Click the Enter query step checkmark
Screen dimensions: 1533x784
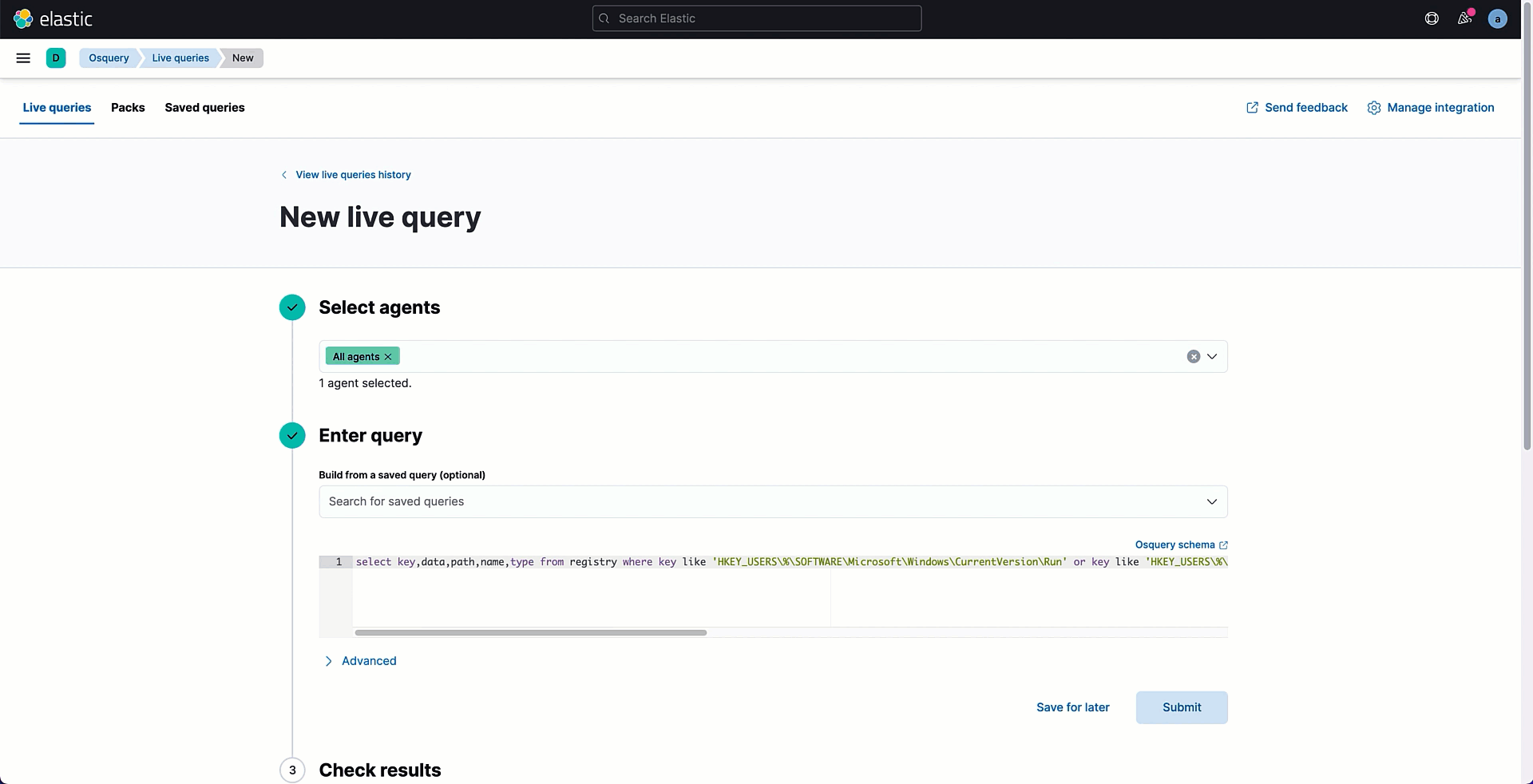pos(292,435)
